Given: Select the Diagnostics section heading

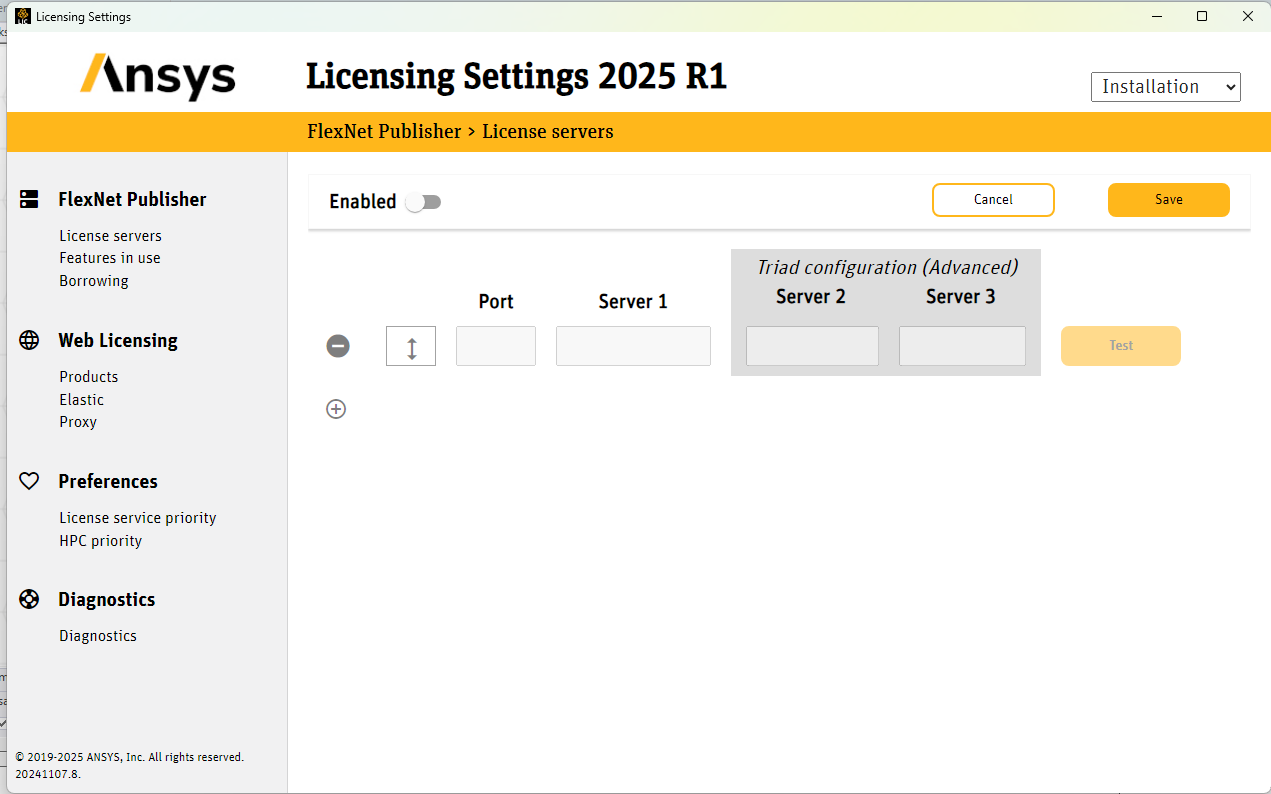Looking at the screenshot, I should [107, 599].
